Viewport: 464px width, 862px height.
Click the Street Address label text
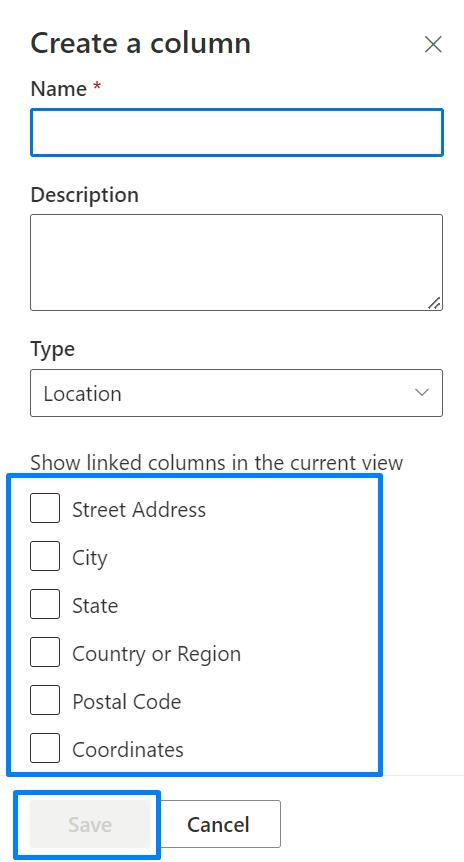click(139, 510)
